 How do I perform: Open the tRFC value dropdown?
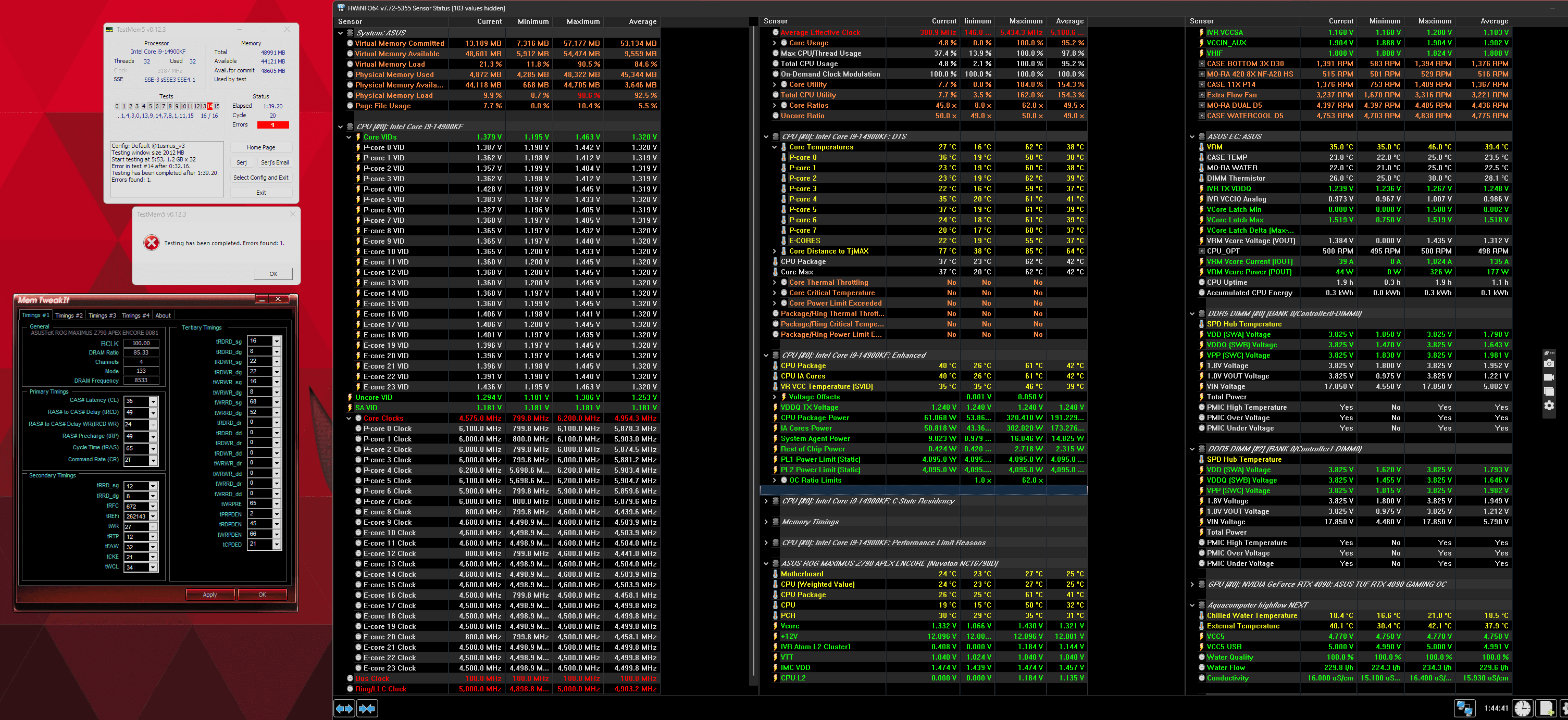(153, 506)
